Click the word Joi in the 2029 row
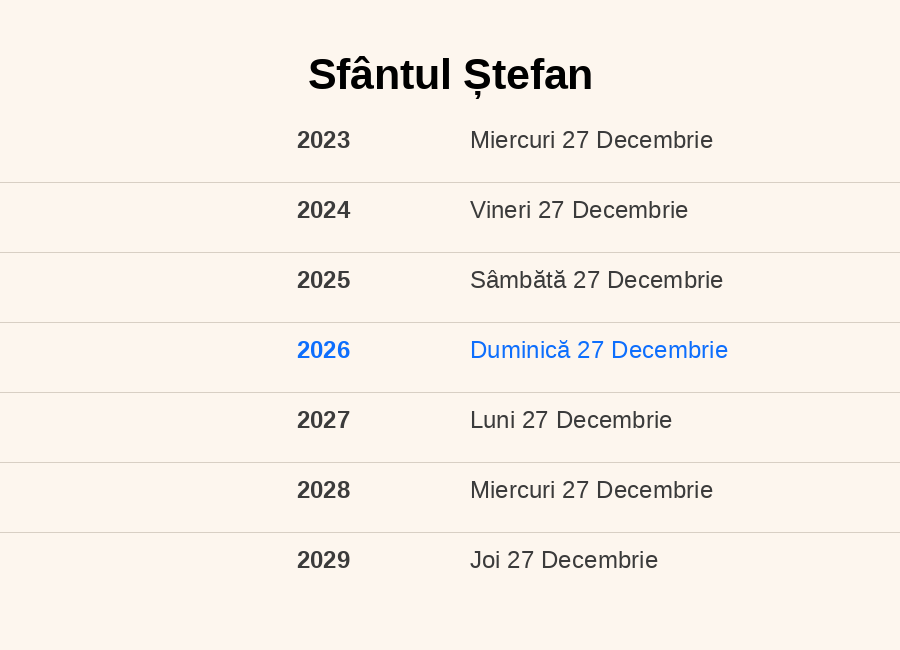The width and height of the screenshot is (900, 650). tap(485, 560)
